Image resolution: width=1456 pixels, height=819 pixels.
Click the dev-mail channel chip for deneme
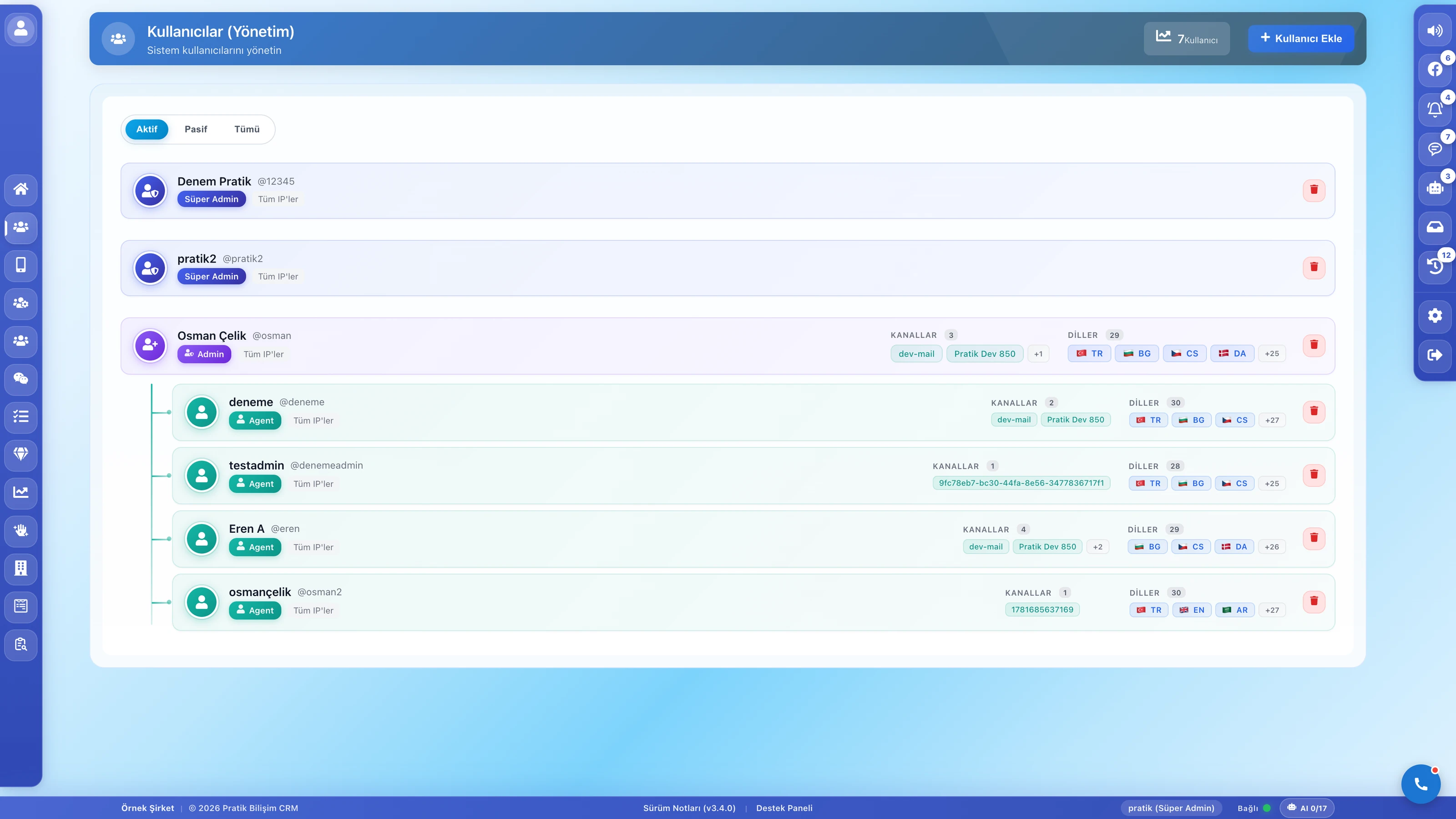click(x=1014, y=420)
